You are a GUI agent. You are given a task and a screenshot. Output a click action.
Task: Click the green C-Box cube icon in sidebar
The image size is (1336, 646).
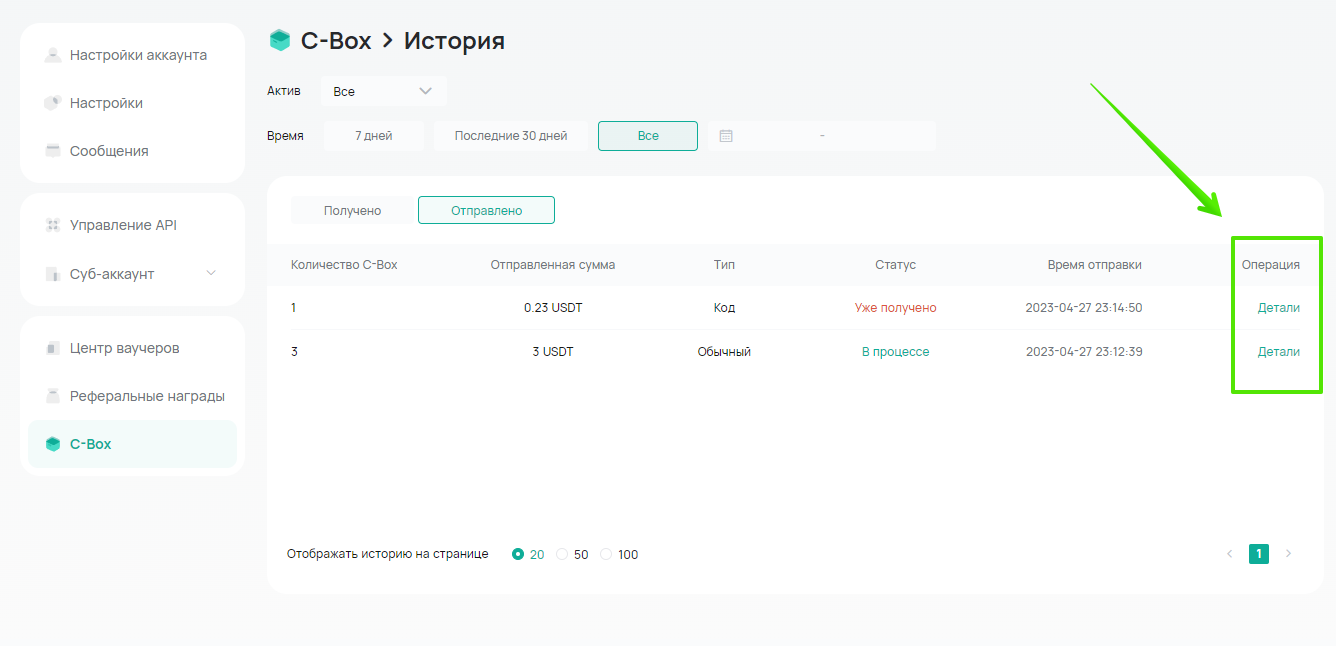(x=53, y=444)
